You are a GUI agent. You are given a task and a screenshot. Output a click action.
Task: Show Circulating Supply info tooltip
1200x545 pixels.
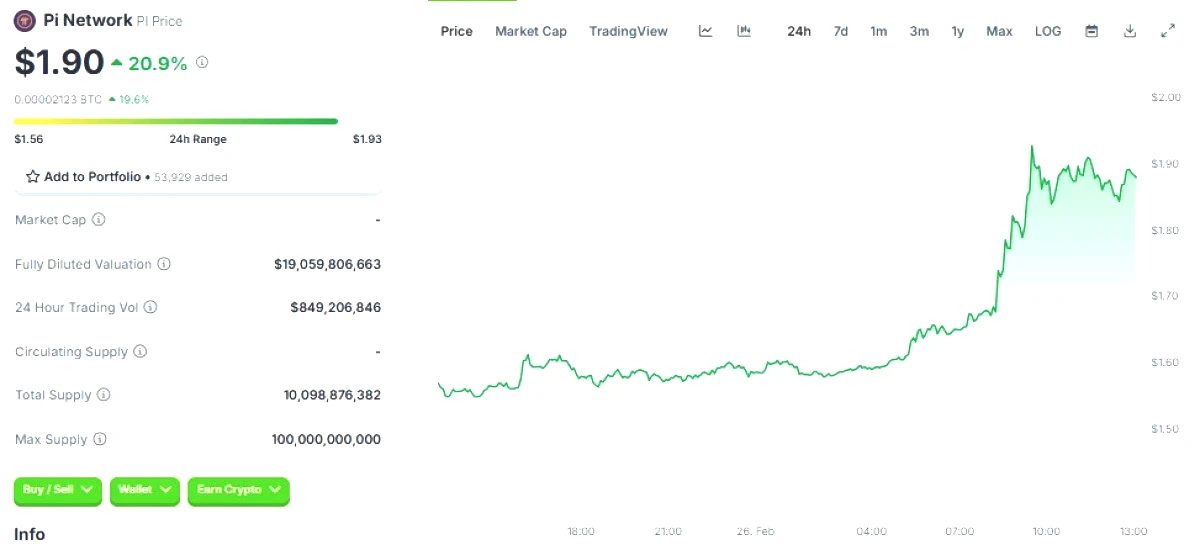[x=140, y=352]
